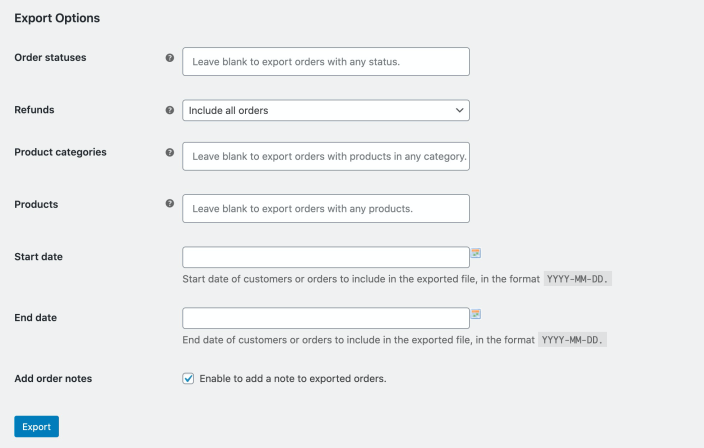Uncheck the Add order notes checkbox

188,379
